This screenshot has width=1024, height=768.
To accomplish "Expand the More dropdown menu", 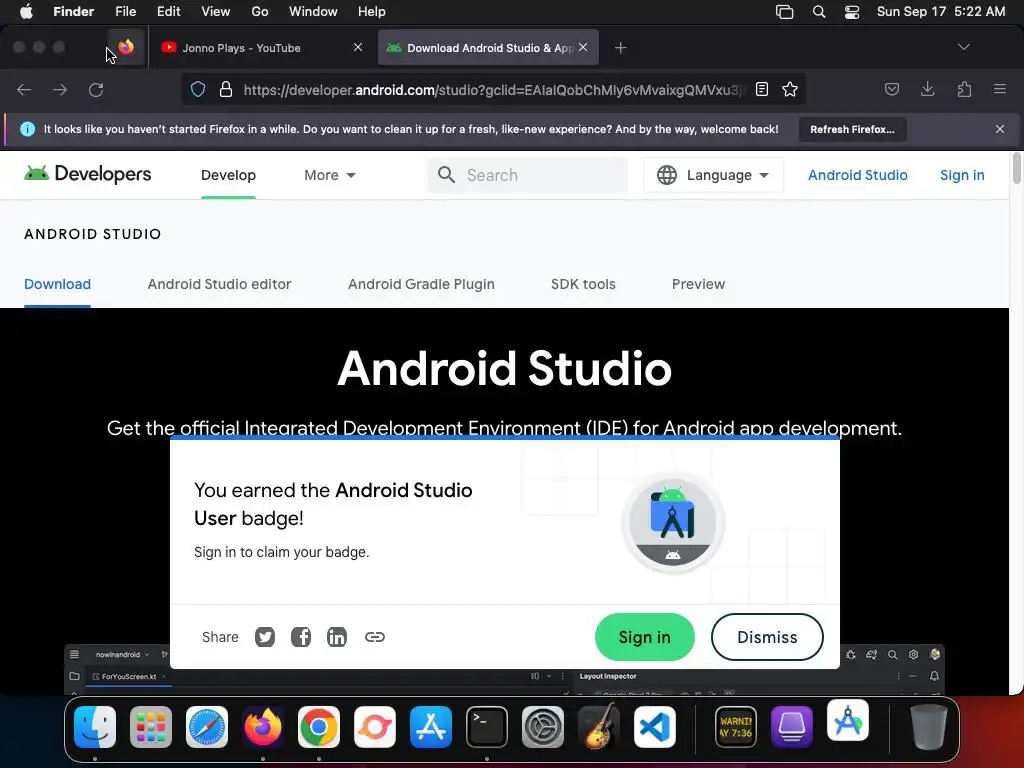I will [x=330, y=175].
